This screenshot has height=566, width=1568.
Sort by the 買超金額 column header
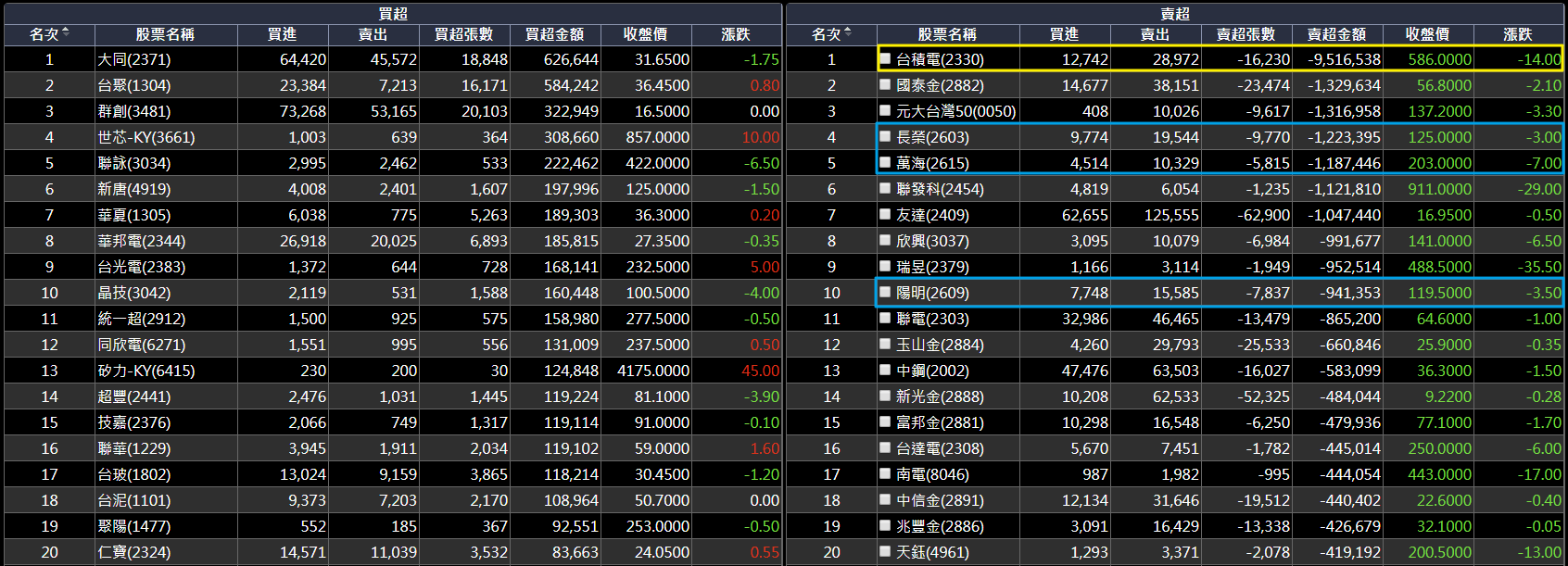coord(554,34)
